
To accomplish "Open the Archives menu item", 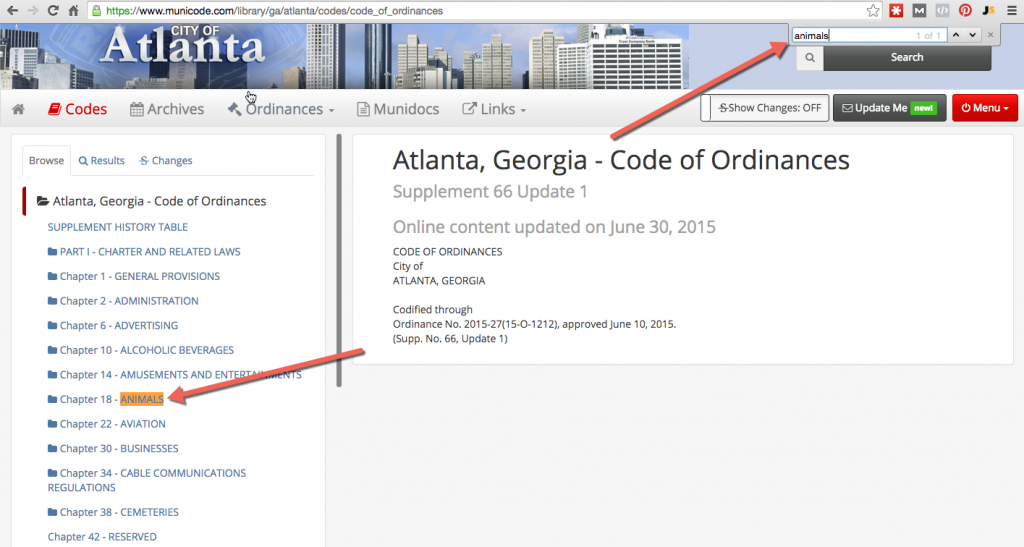I will coord(167,109).
